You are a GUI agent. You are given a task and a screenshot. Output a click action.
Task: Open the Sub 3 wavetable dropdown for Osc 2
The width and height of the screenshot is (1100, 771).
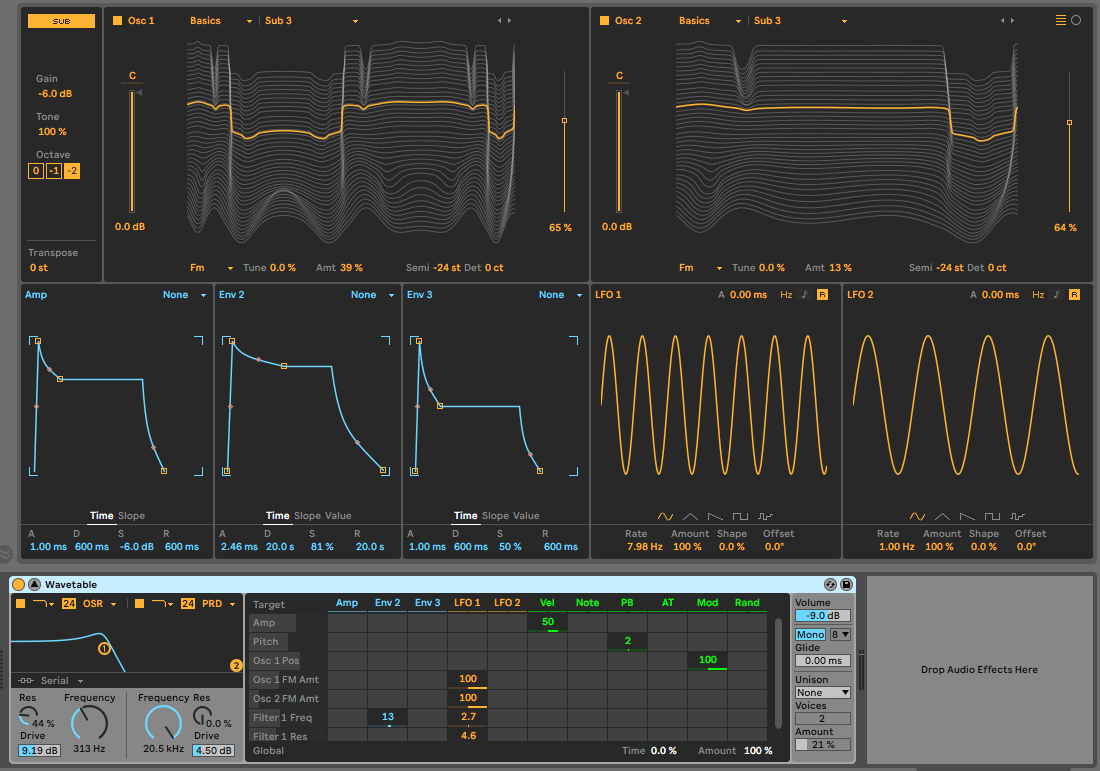coord(790,20)
